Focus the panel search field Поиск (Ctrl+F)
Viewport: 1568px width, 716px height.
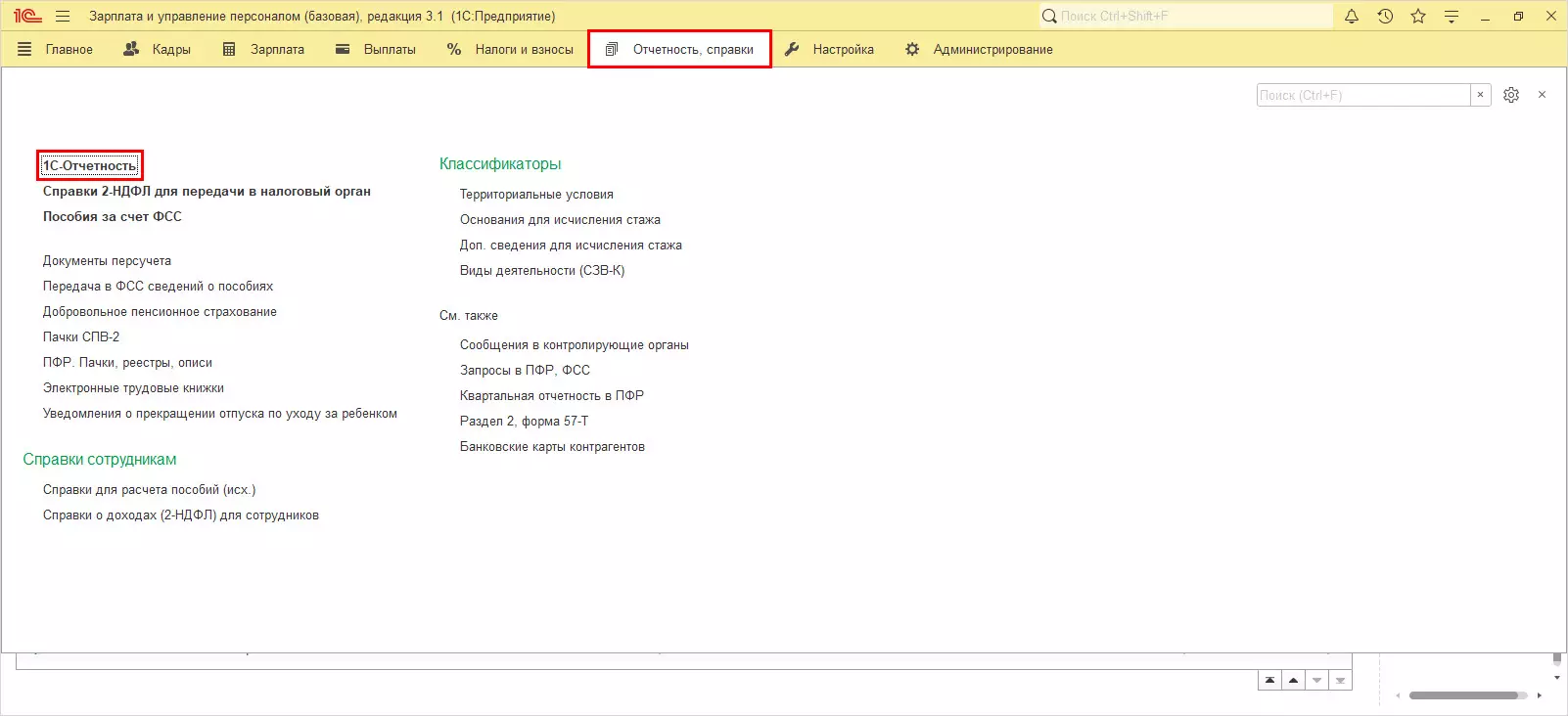coord(1363,95)
